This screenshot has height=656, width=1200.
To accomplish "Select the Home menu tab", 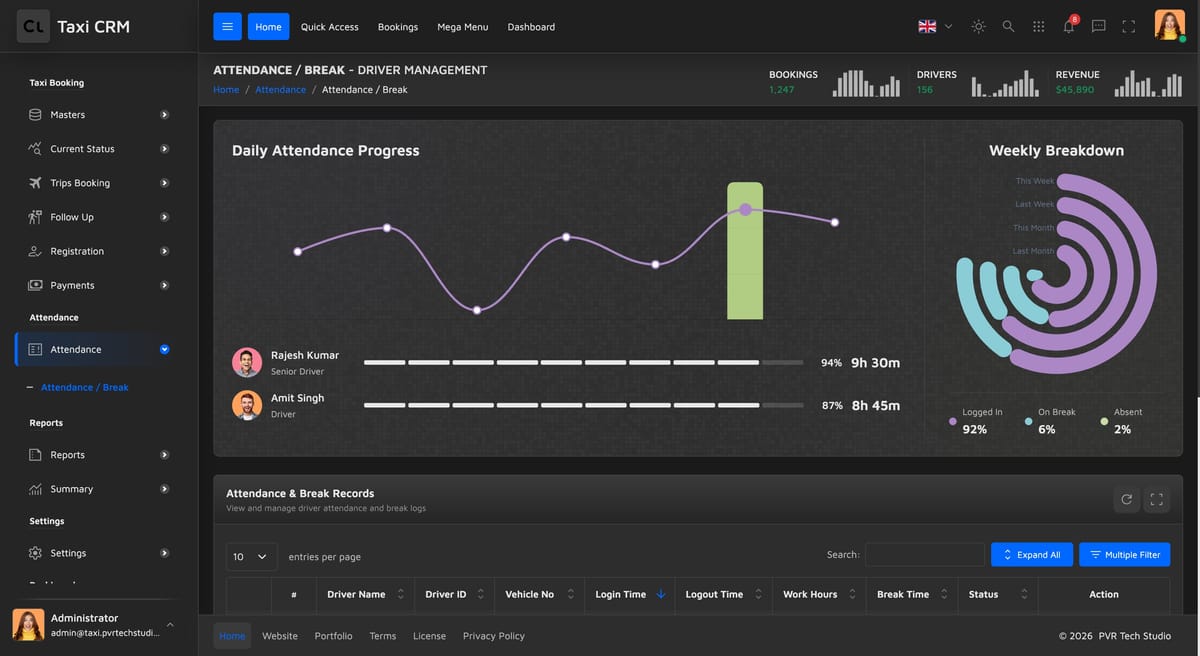I will pyautogui.click(x=268, y=27).
